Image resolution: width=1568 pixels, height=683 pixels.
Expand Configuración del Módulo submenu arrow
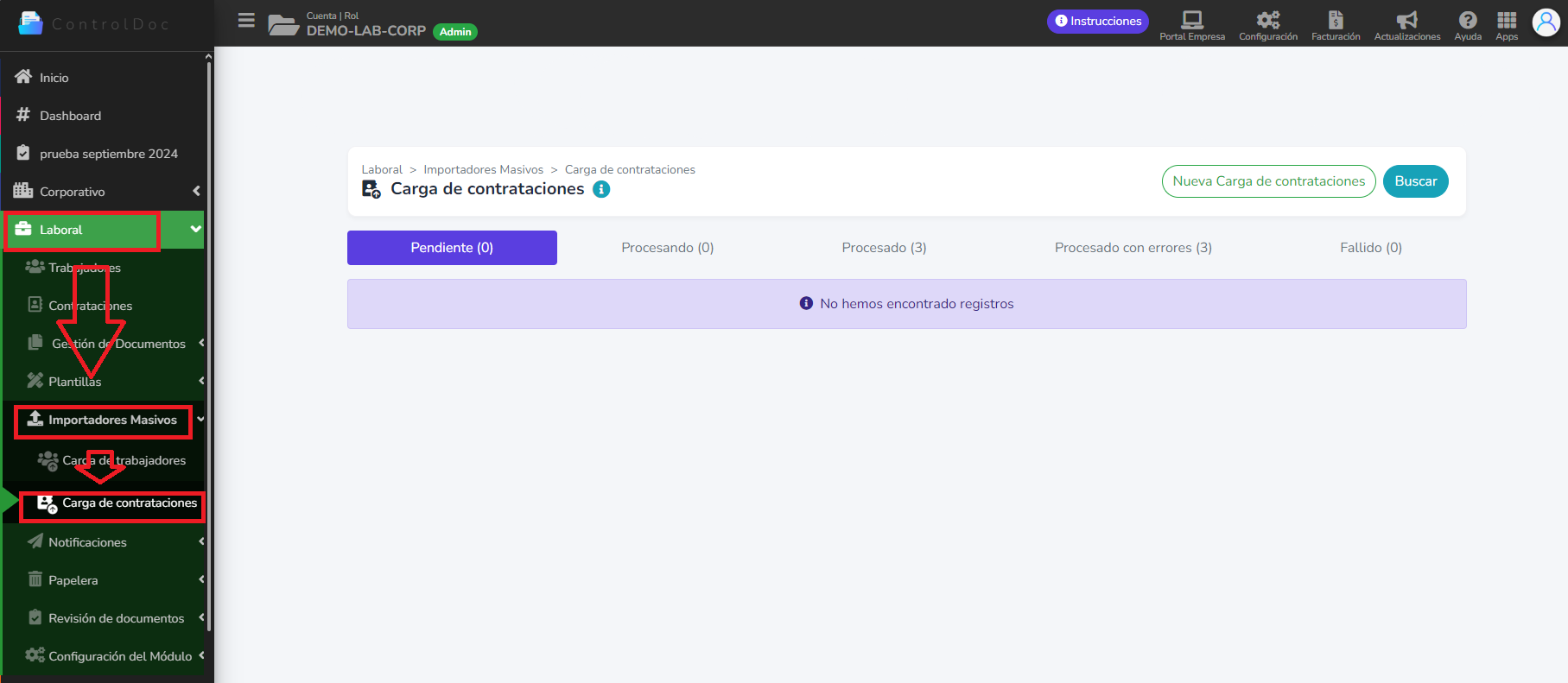pos(201,655)
